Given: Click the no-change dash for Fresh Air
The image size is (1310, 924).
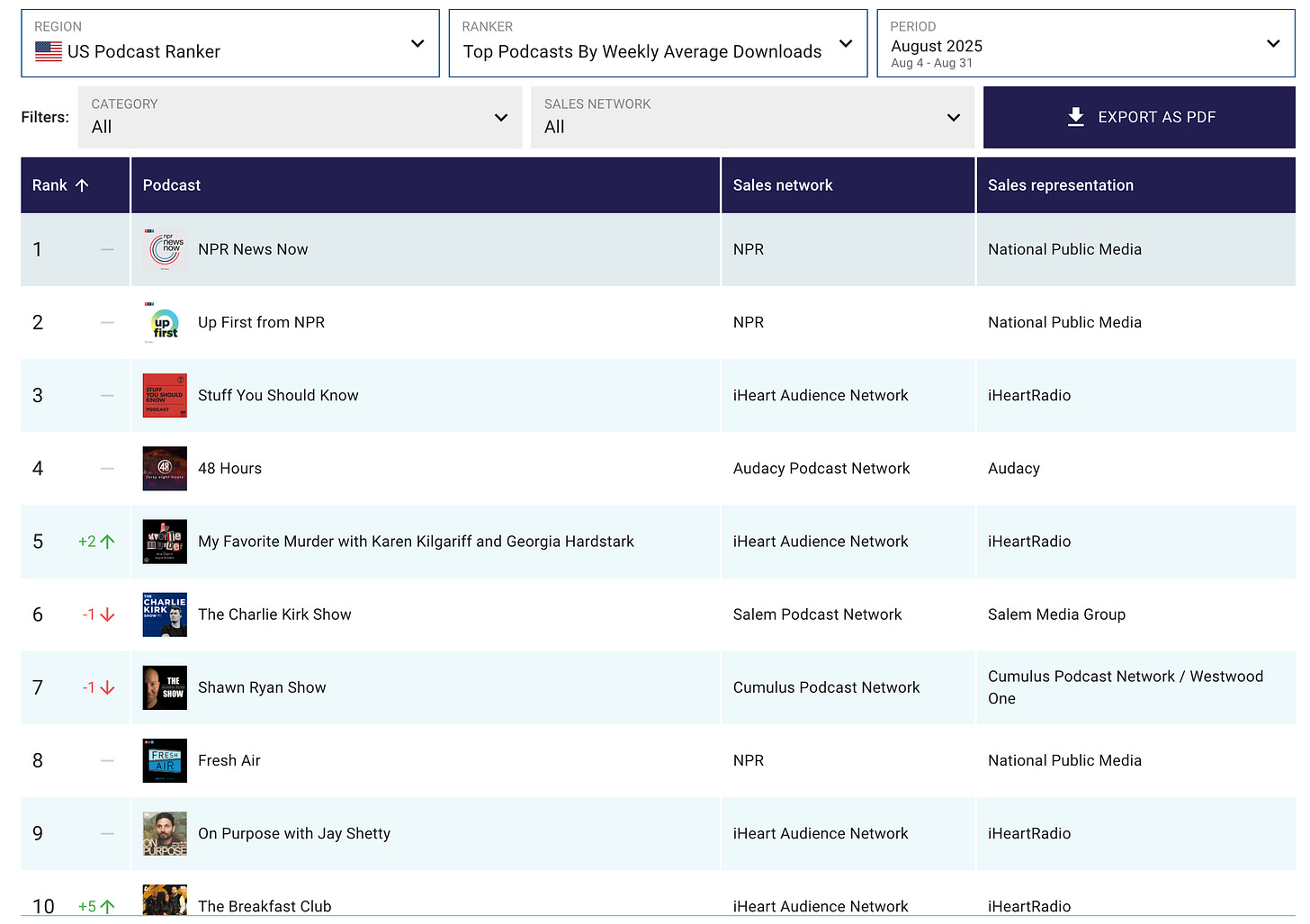Looking at the screenshot, I should point(107,760).
